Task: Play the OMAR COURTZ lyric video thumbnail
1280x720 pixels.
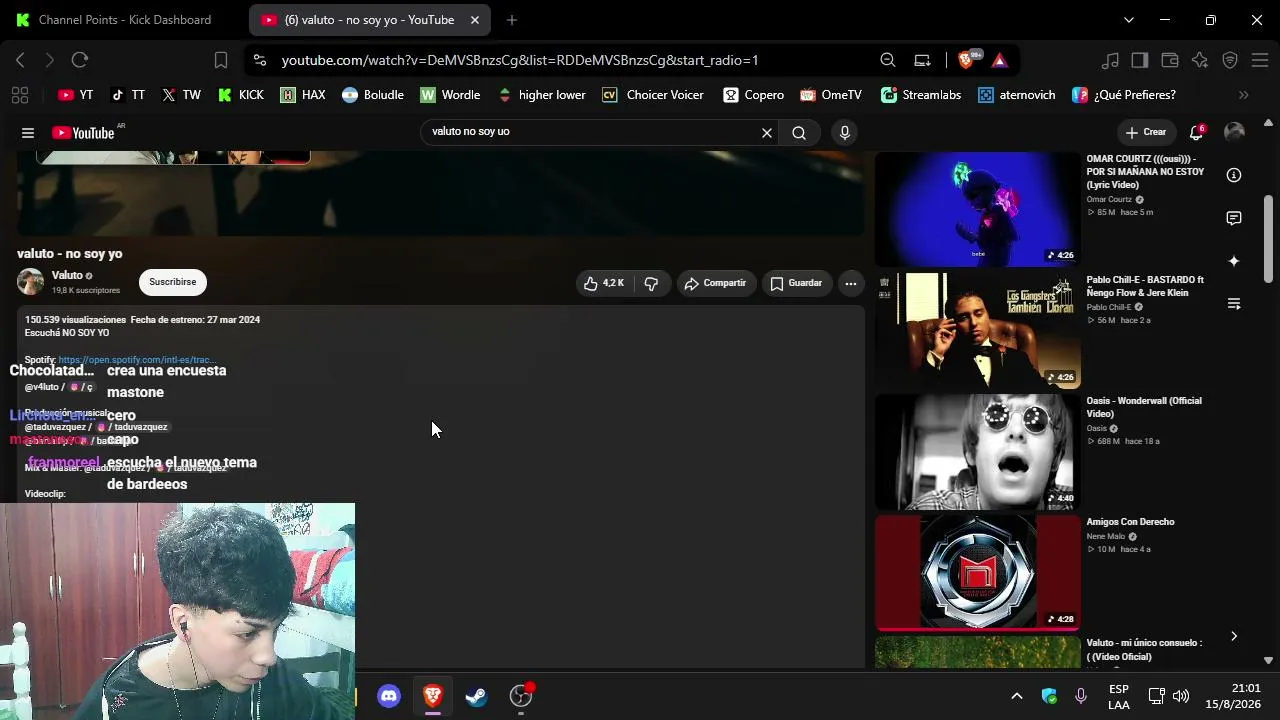Action: [x=978, y=209]
